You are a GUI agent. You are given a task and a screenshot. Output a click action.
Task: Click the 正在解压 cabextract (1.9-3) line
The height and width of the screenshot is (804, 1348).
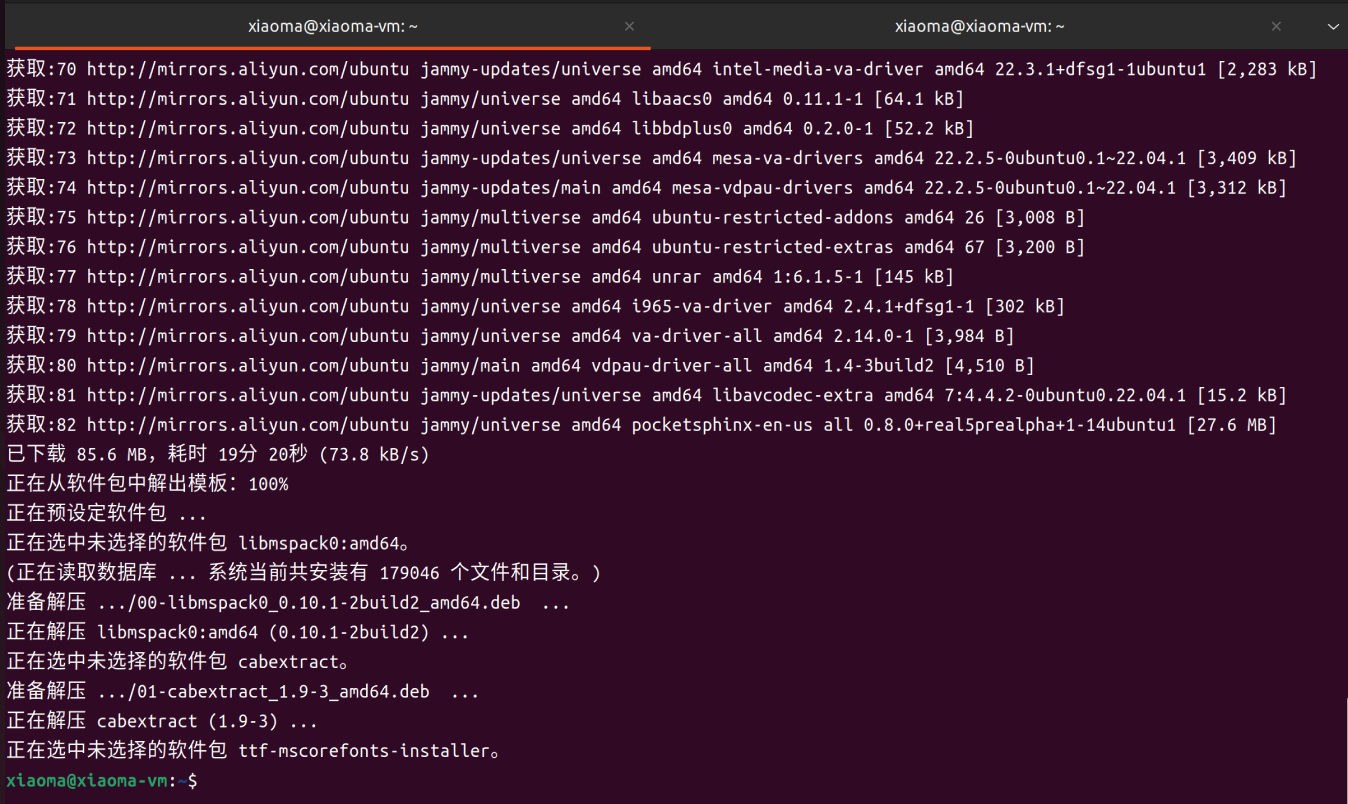tap(162, 721)
